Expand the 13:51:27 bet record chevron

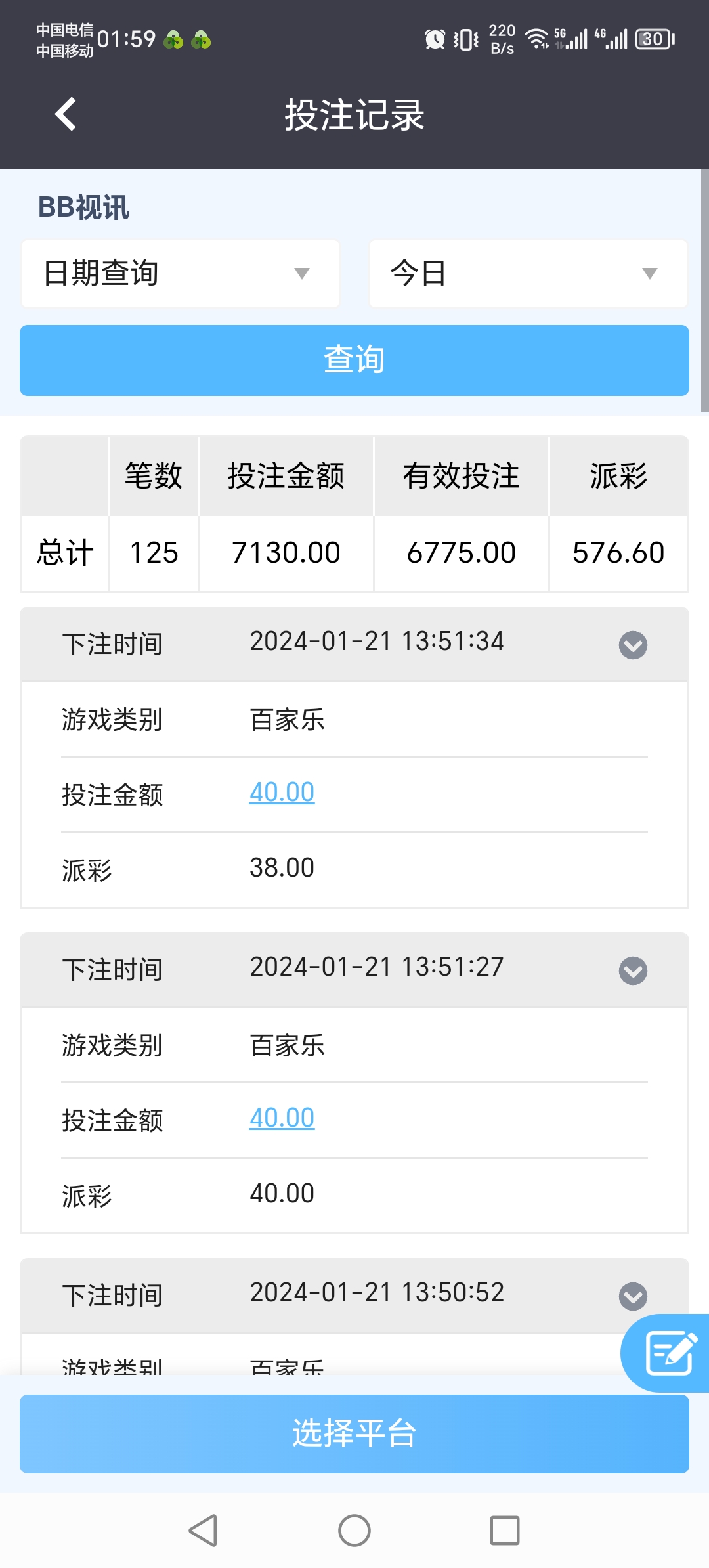point(633,970)
